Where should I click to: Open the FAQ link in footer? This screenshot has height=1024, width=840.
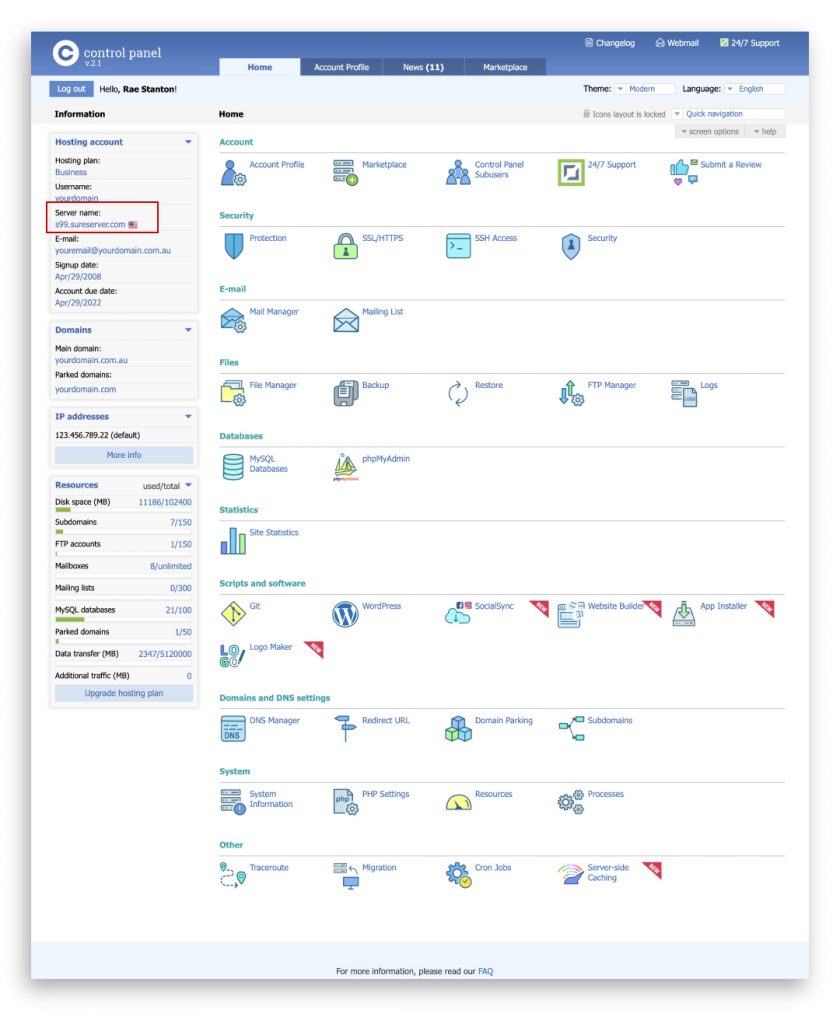click(485, 971)
